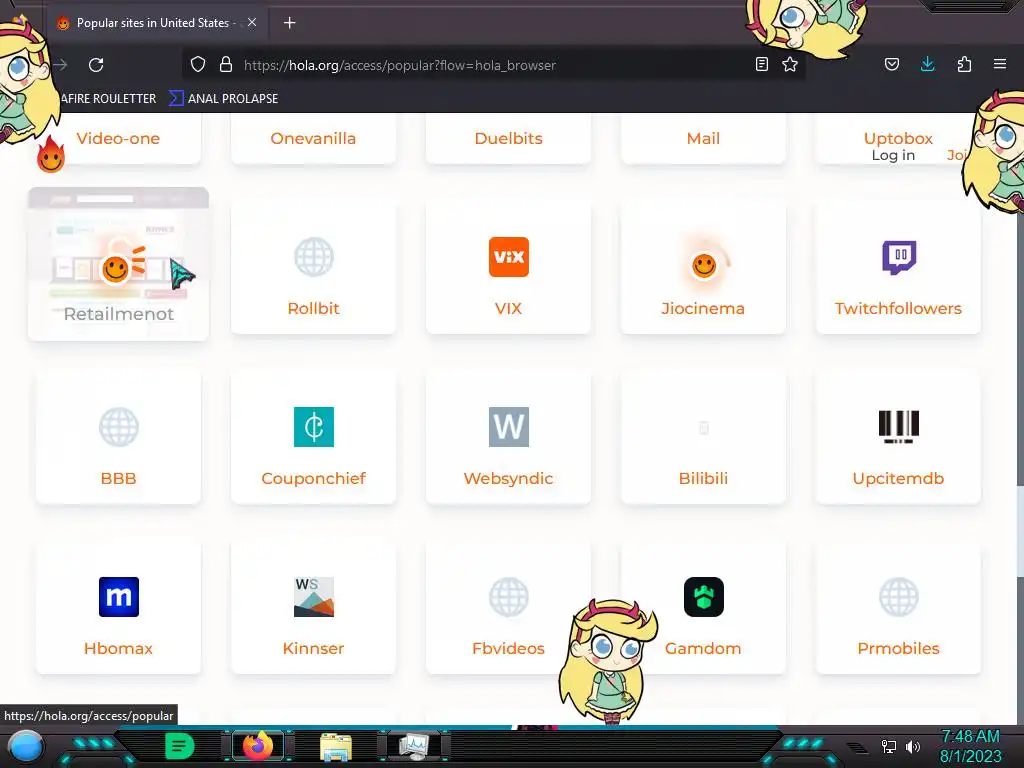Open Pocket save icon
This screenshot has height=768, width=1024.
click(x=891, y=64)
